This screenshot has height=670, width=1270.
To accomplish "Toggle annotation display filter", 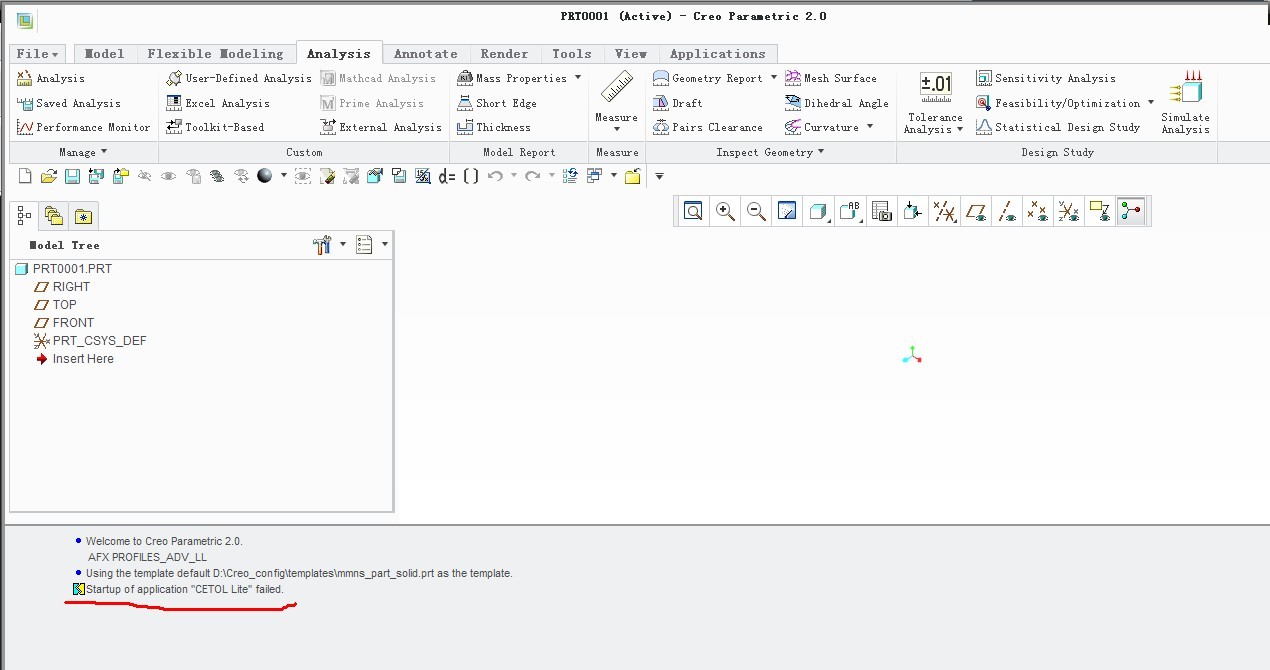I will coord(1099,211).
